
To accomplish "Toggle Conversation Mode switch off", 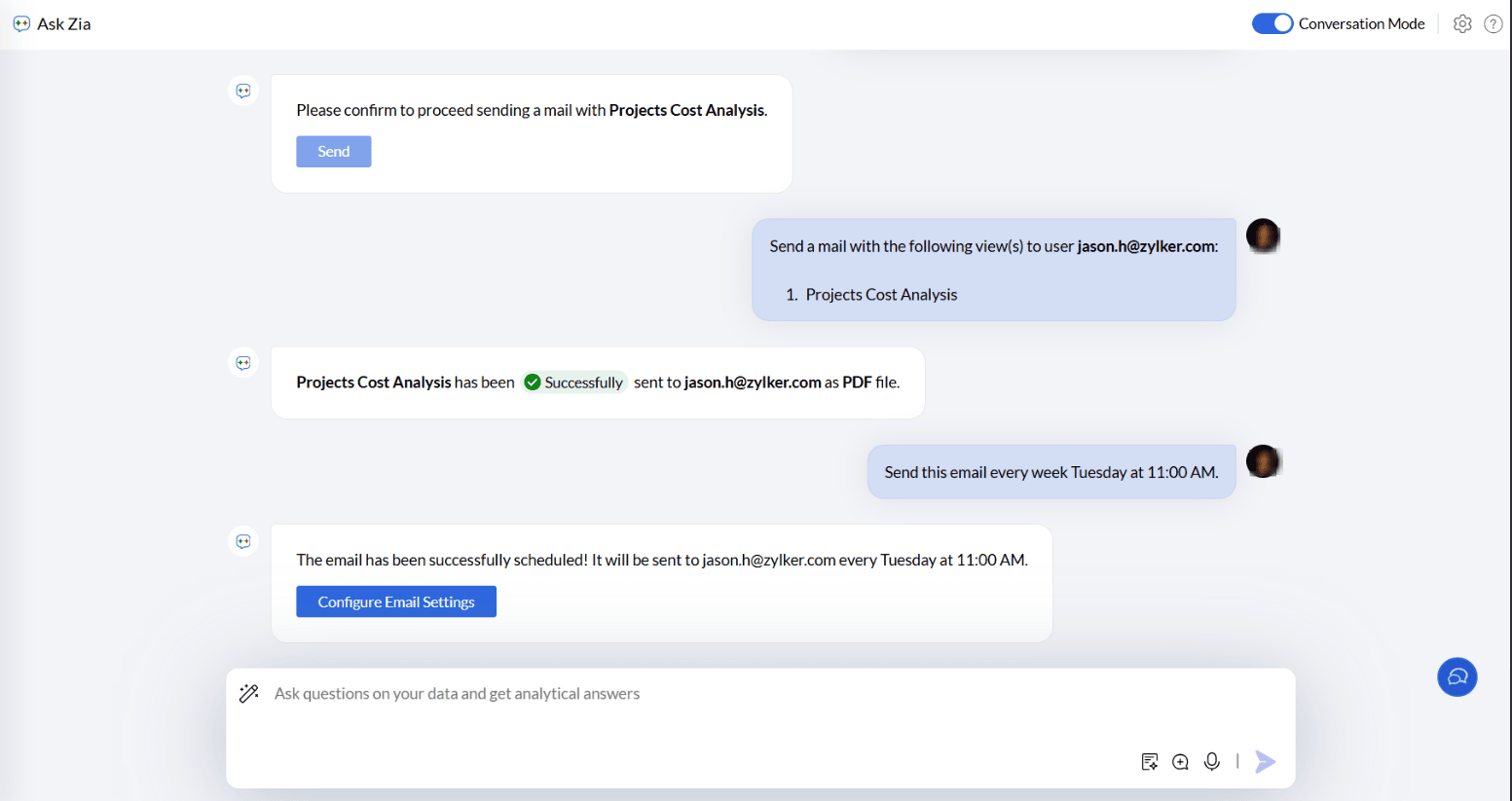I will tap(1272, 23).
